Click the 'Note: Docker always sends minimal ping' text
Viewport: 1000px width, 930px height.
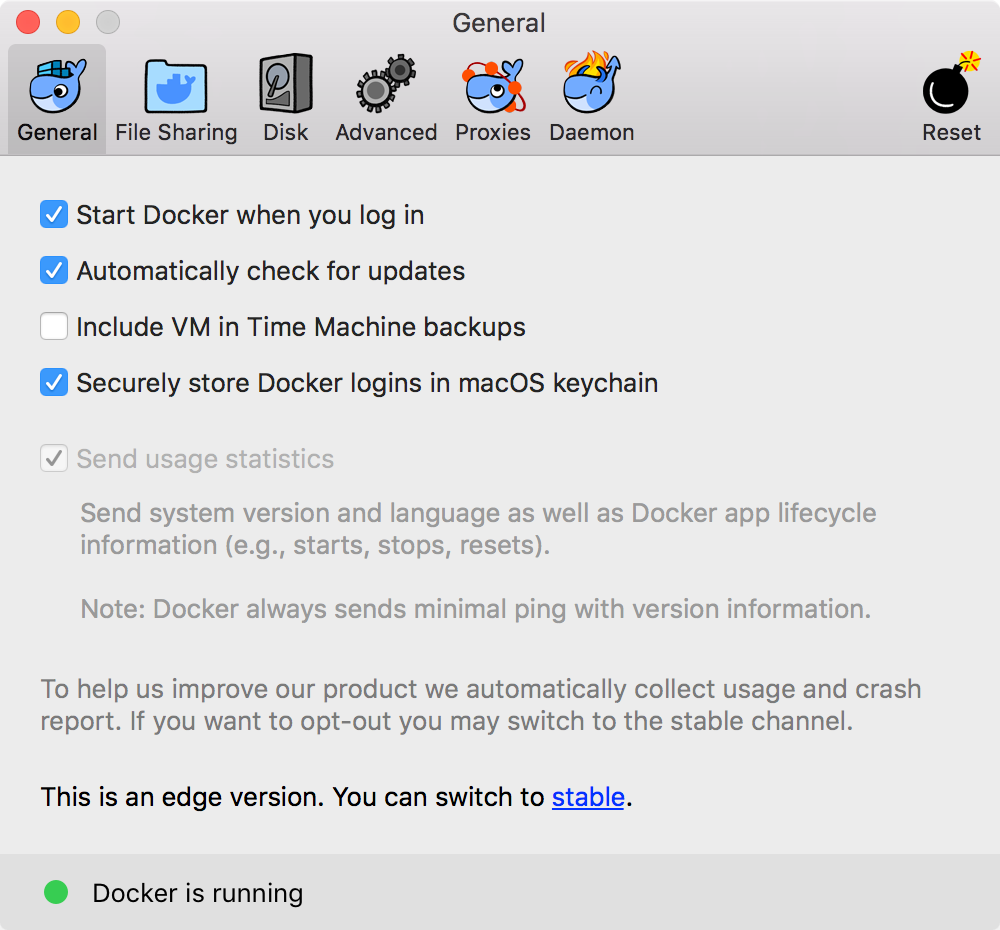[476, 609]
